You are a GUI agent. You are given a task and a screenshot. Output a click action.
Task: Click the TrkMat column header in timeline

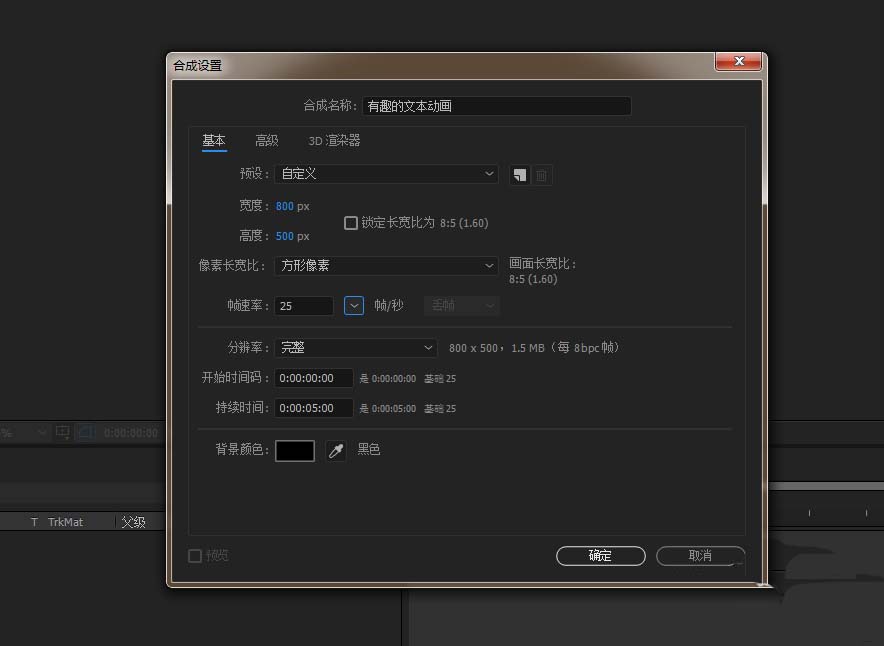tap(67, 521)
